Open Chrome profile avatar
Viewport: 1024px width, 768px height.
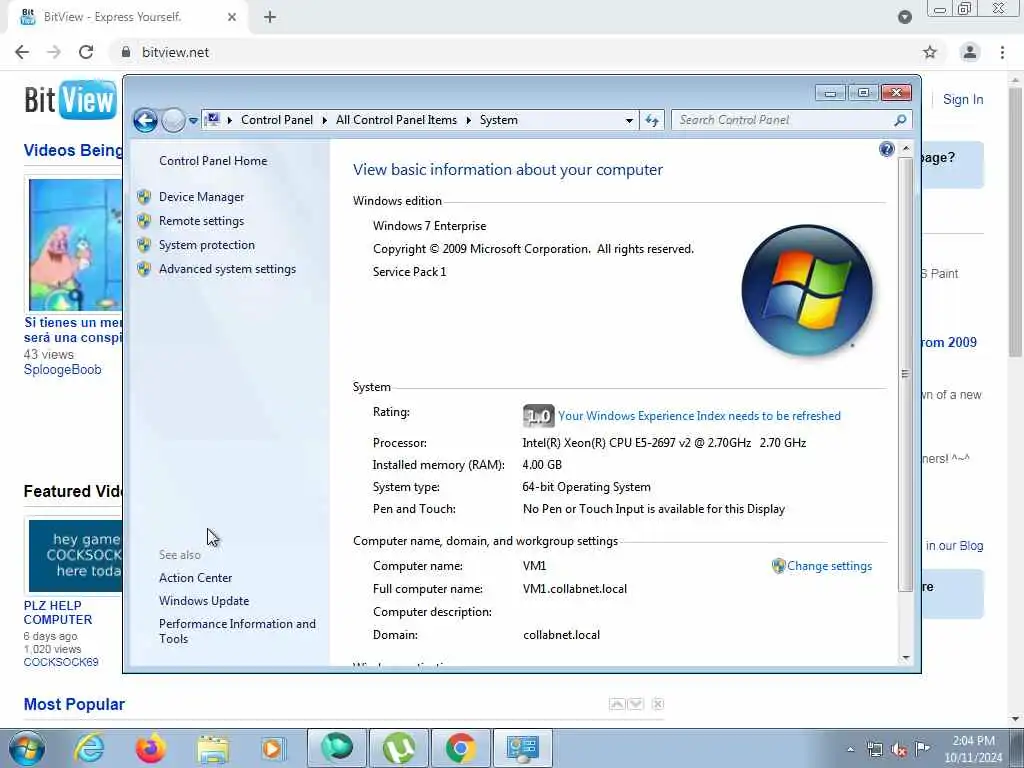(x=970, y=52)
